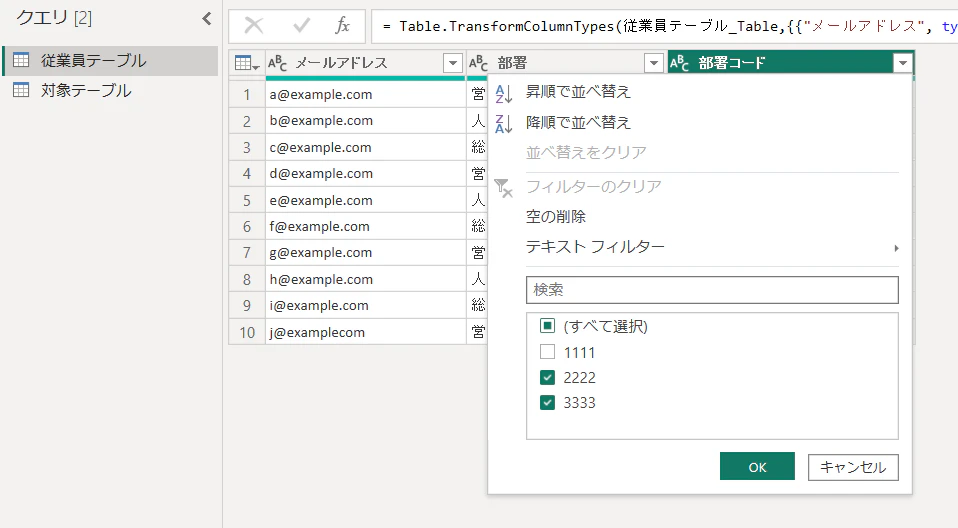This screenshot has height=528, width=958.
Task: Click the ascending sort A-Z icon
Action: click(x=503, y=93)
